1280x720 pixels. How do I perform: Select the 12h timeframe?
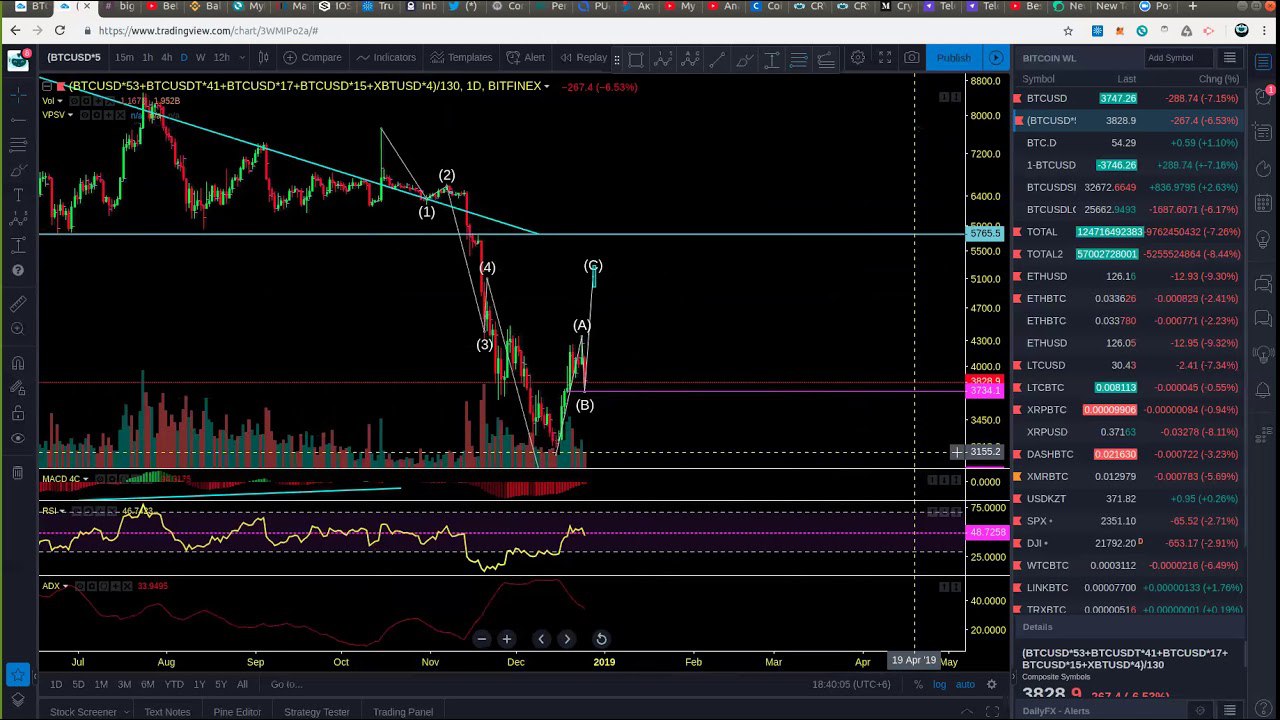click(x=221, y=58)
